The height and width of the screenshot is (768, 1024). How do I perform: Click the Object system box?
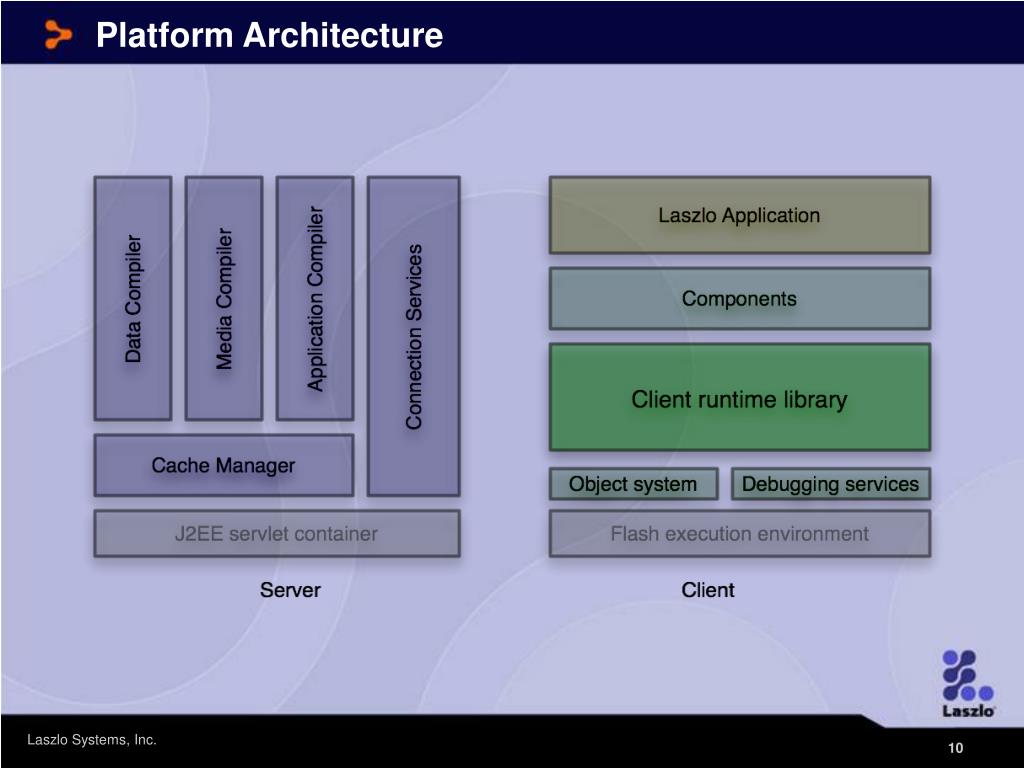(x=633, y=484)
